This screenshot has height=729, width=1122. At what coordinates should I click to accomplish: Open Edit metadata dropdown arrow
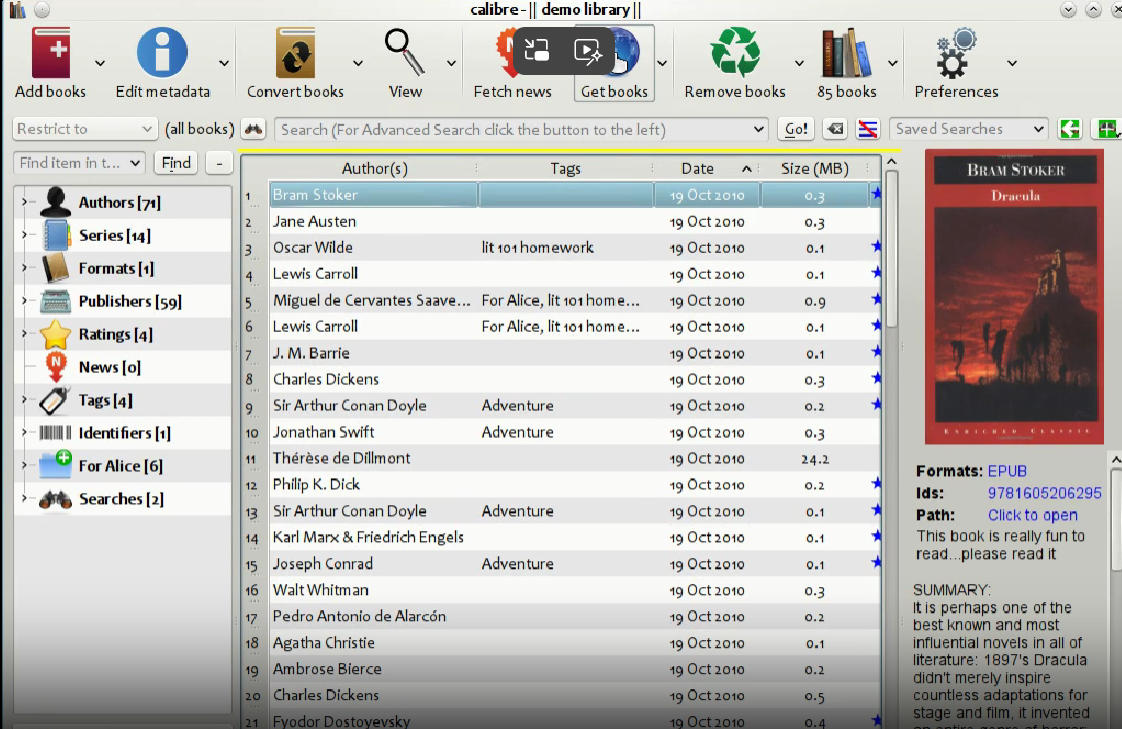point(223,63)
